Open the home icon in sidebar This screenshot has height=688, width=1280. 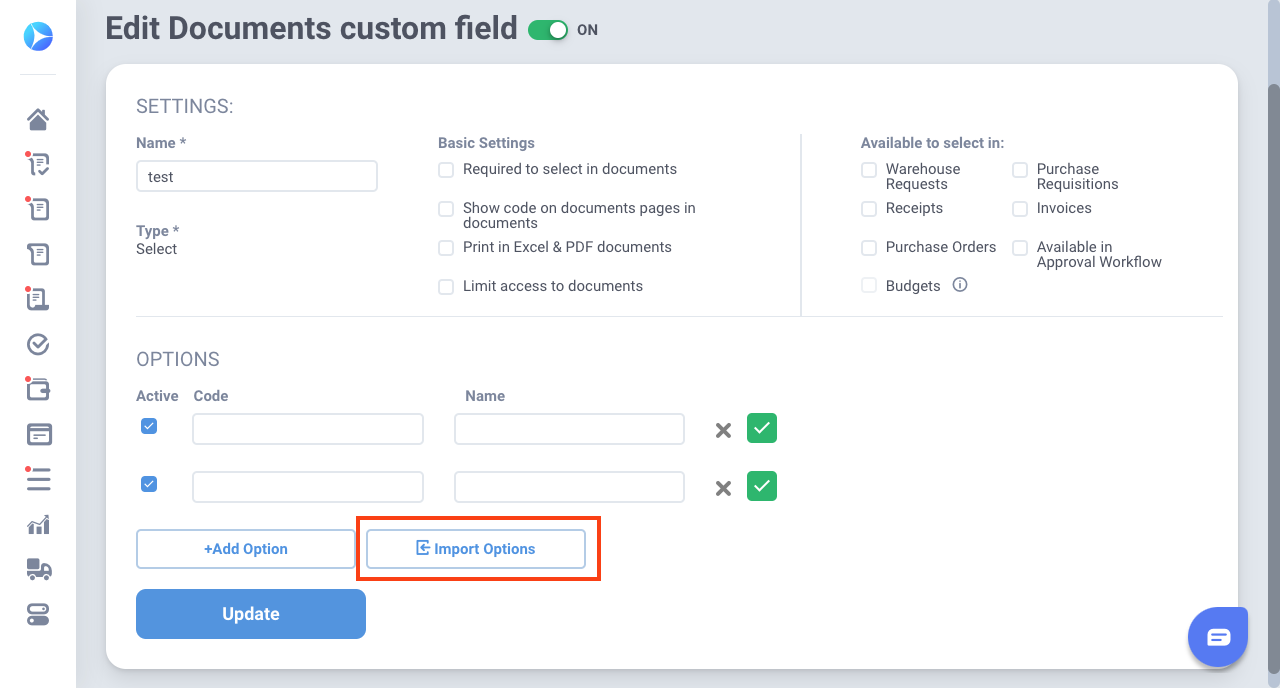(x=38, y=120)
